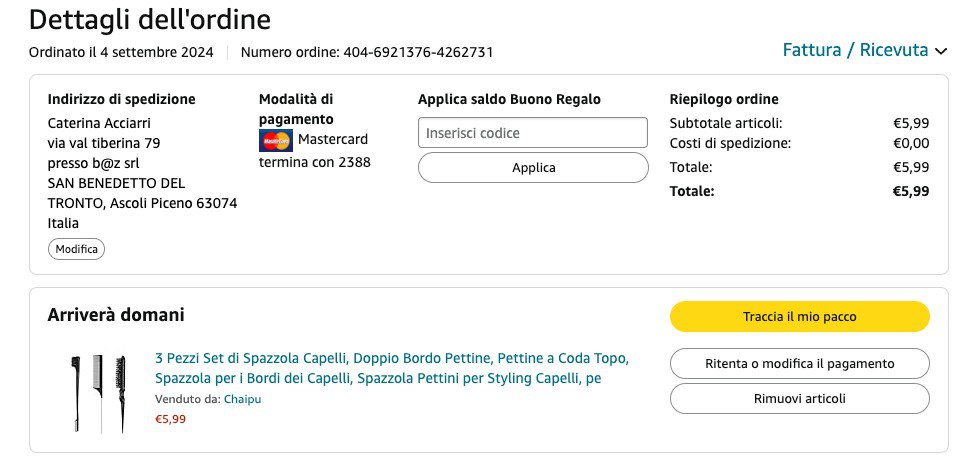Click the bold Totale label in order summary
Viewport: 967px width, 469px height.
[x=692, y=191]
